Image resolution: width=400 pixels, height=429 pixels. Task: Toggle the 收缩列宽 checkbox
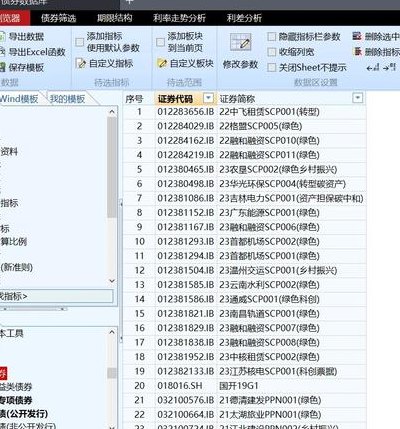pos(272,52)
